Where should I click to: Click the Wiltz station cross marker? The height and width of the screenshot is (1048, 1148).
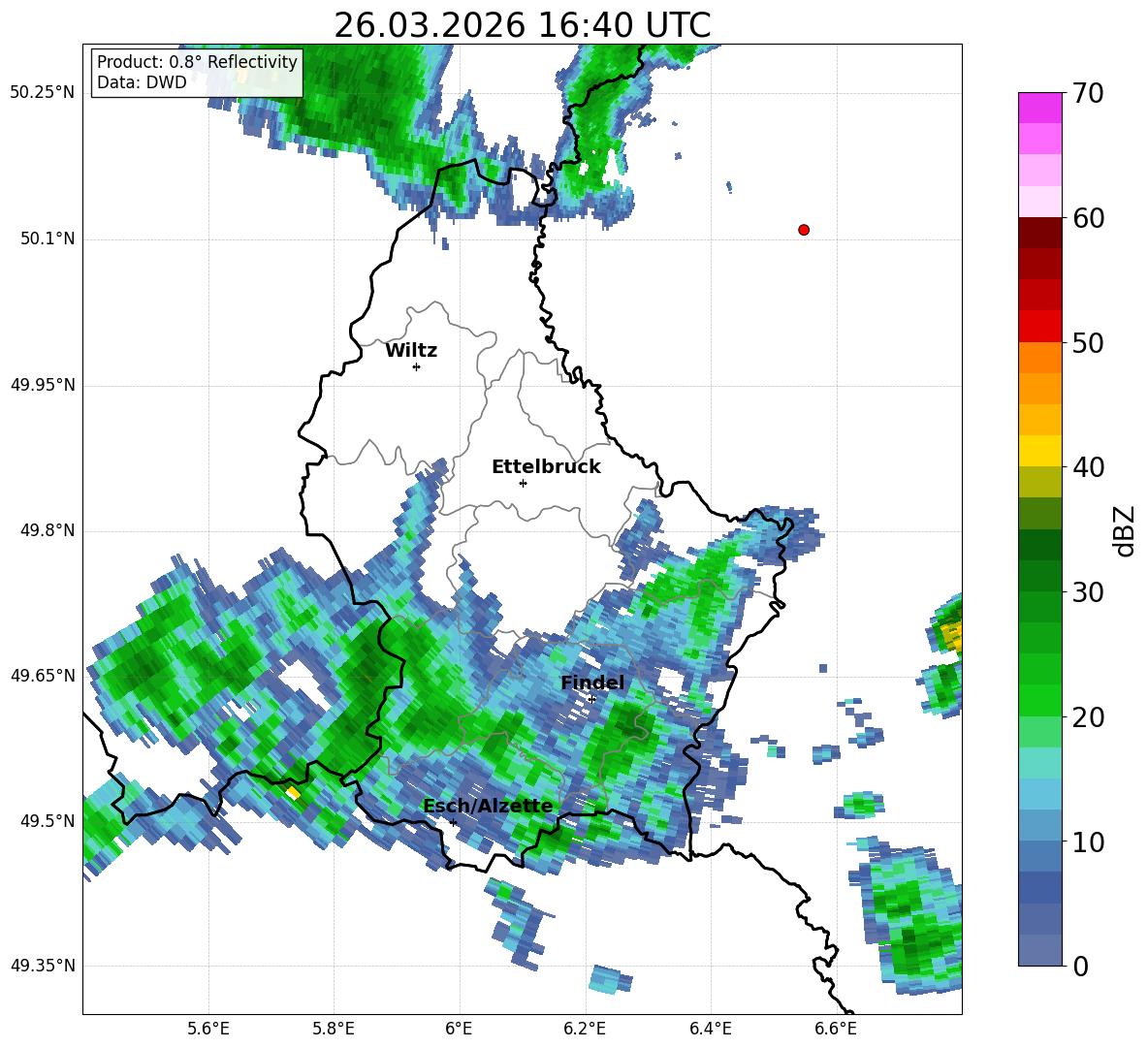[417, 366]
